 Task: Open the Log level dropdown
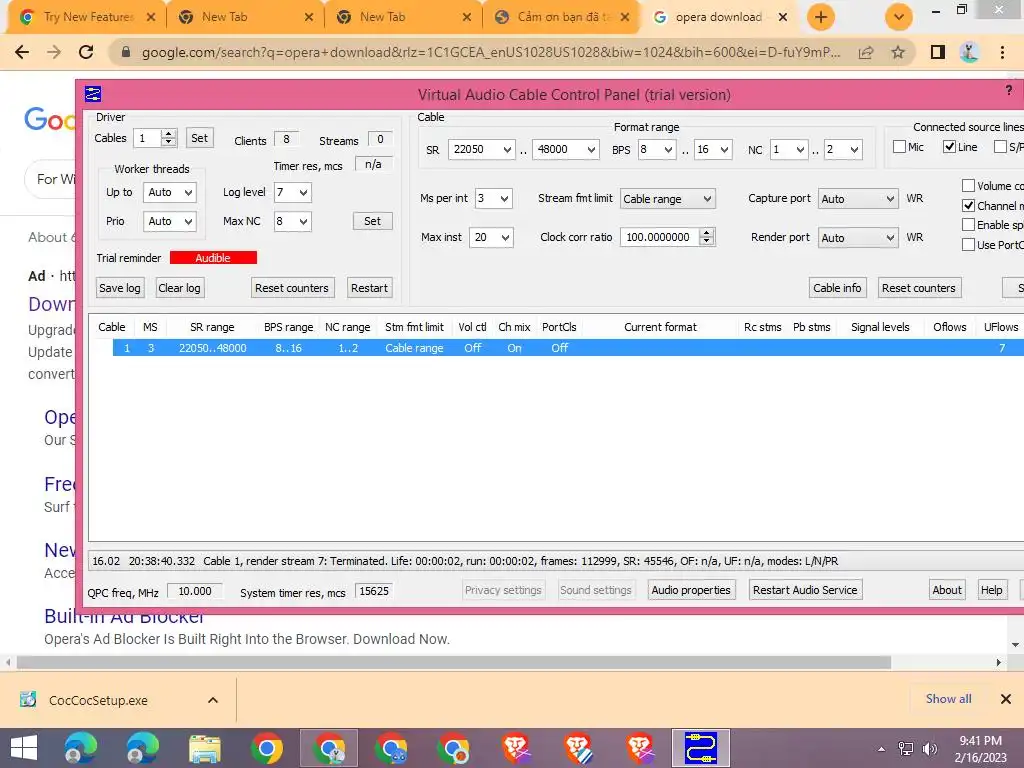coord(293,193)
